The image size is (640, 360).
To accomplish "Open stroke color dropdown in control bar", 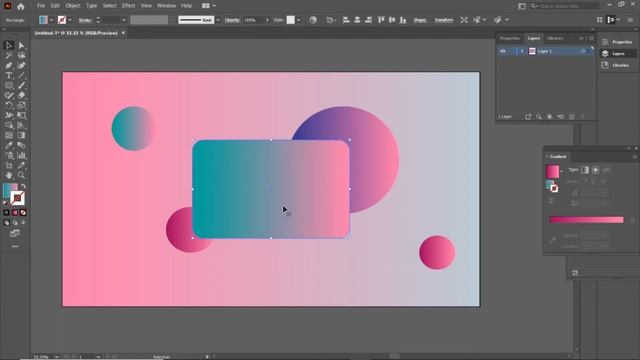I will coord(70,20).
